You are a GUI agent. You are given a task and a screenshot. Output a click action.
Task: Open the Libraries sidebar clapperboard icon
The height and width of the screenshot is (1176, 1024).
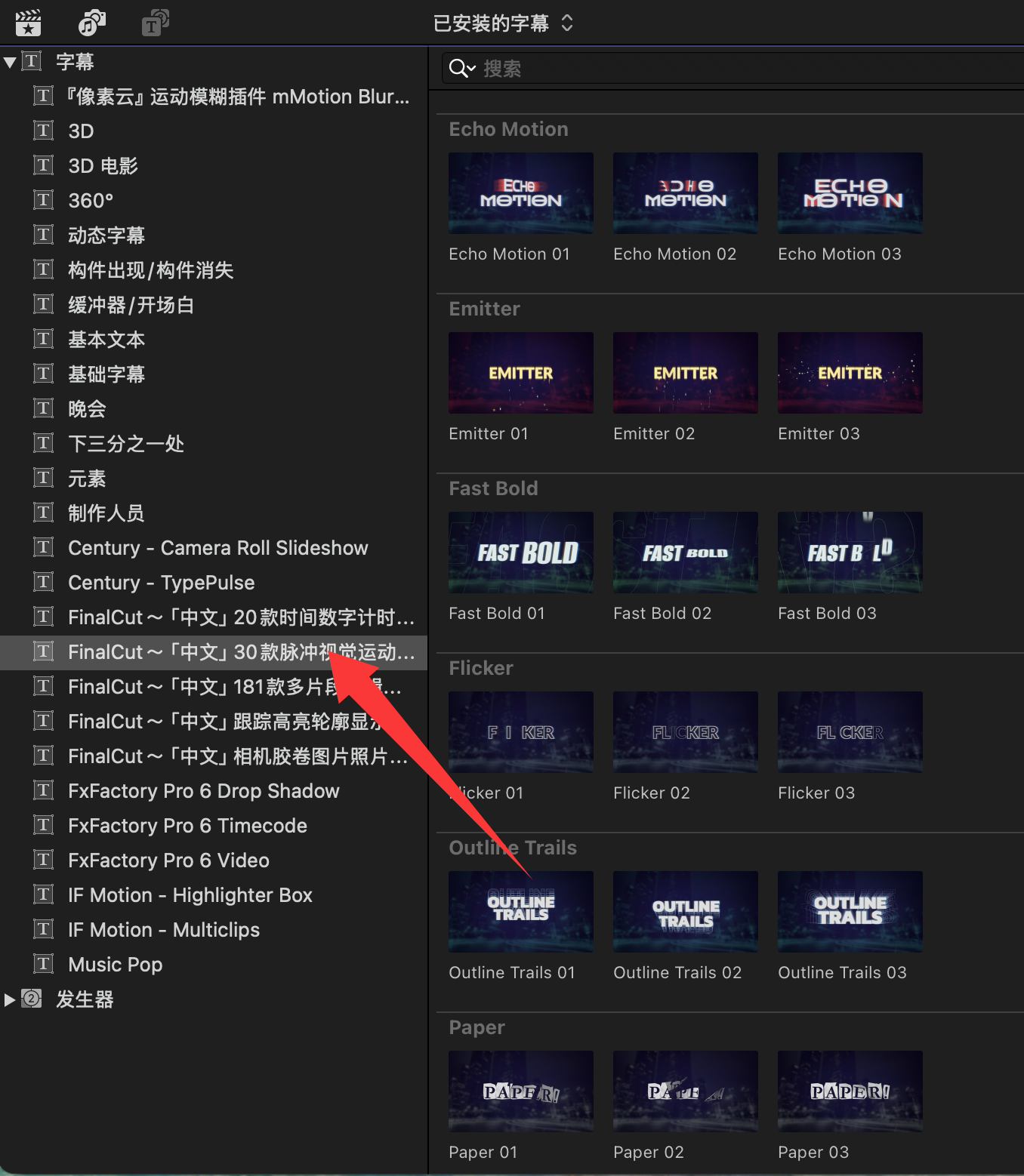point(28,23)
